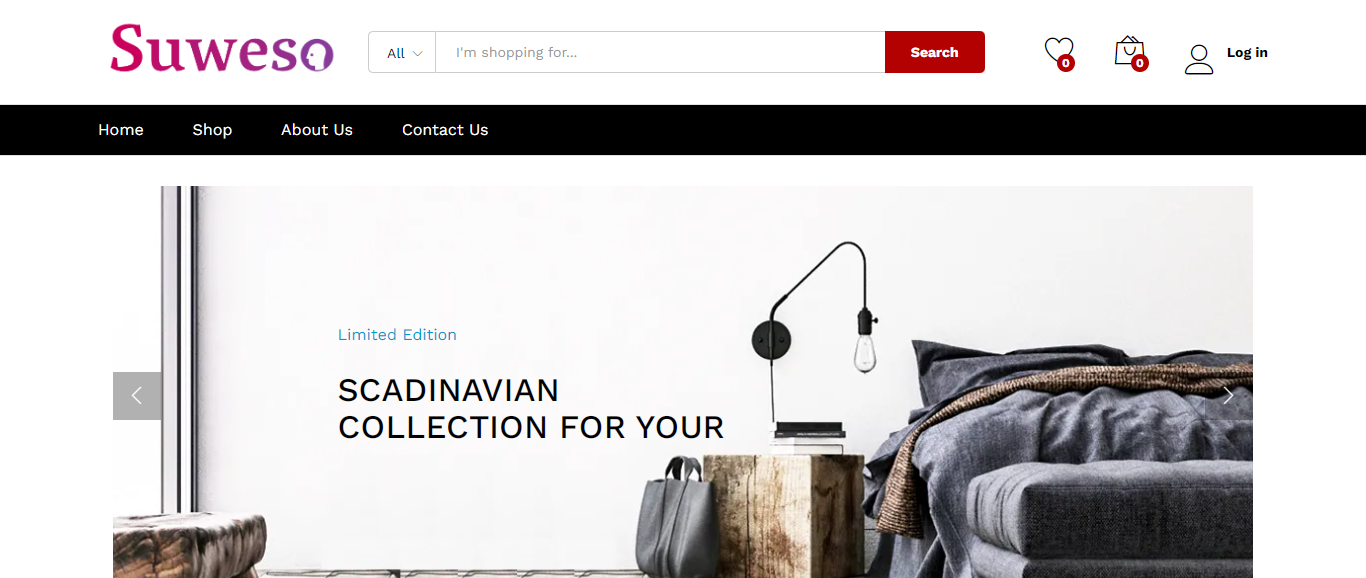Image resolution: width=1366 pixels, height=578 pixels.
Task: Open Contact Us page
Action: [x=445, y=130]
